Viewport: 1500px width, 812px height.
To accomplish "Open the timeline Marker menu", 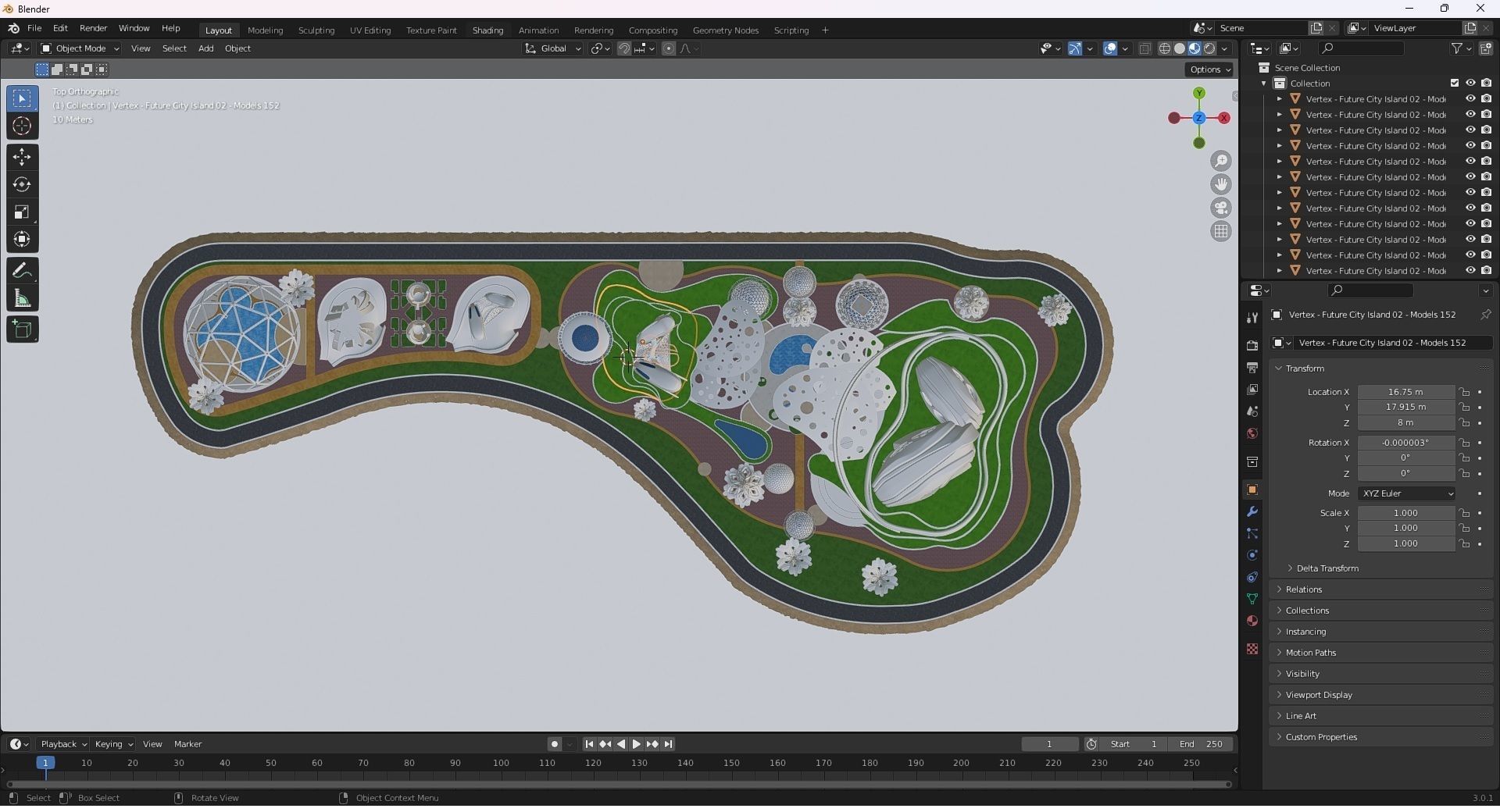I will [x=187, y=745].
